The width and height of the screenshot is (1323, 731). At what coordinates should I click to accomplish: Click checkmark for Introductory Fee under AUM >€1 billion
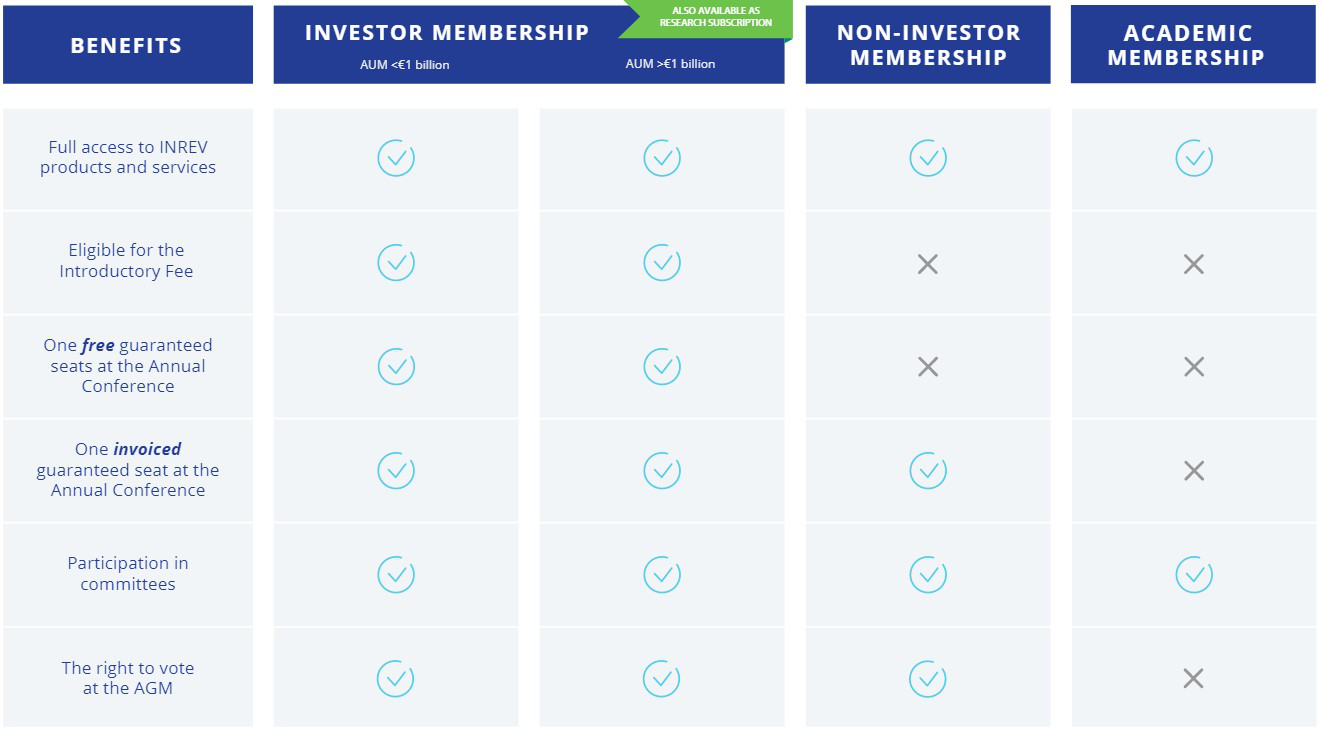pyautogui.click(x=662, y=262)
